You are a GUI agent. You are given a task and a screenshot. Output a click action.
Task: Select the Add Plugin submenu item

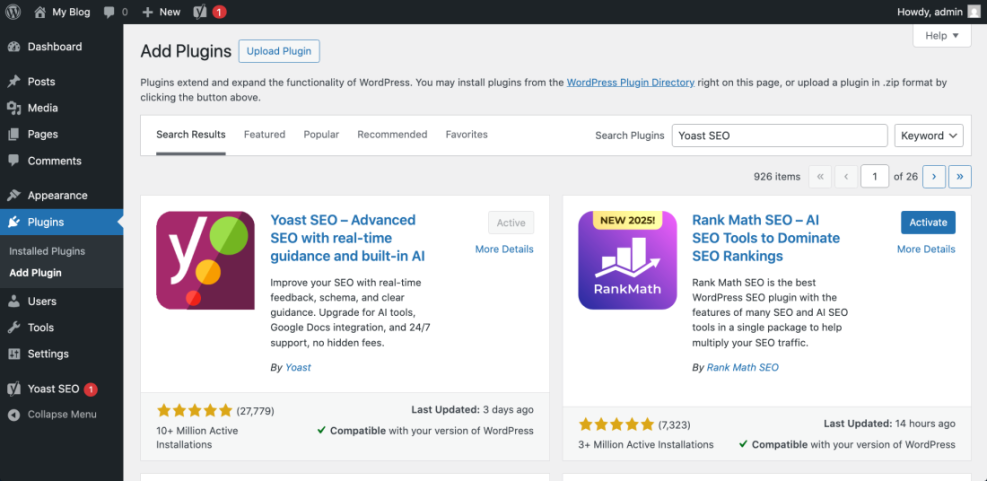coord(35,273)
